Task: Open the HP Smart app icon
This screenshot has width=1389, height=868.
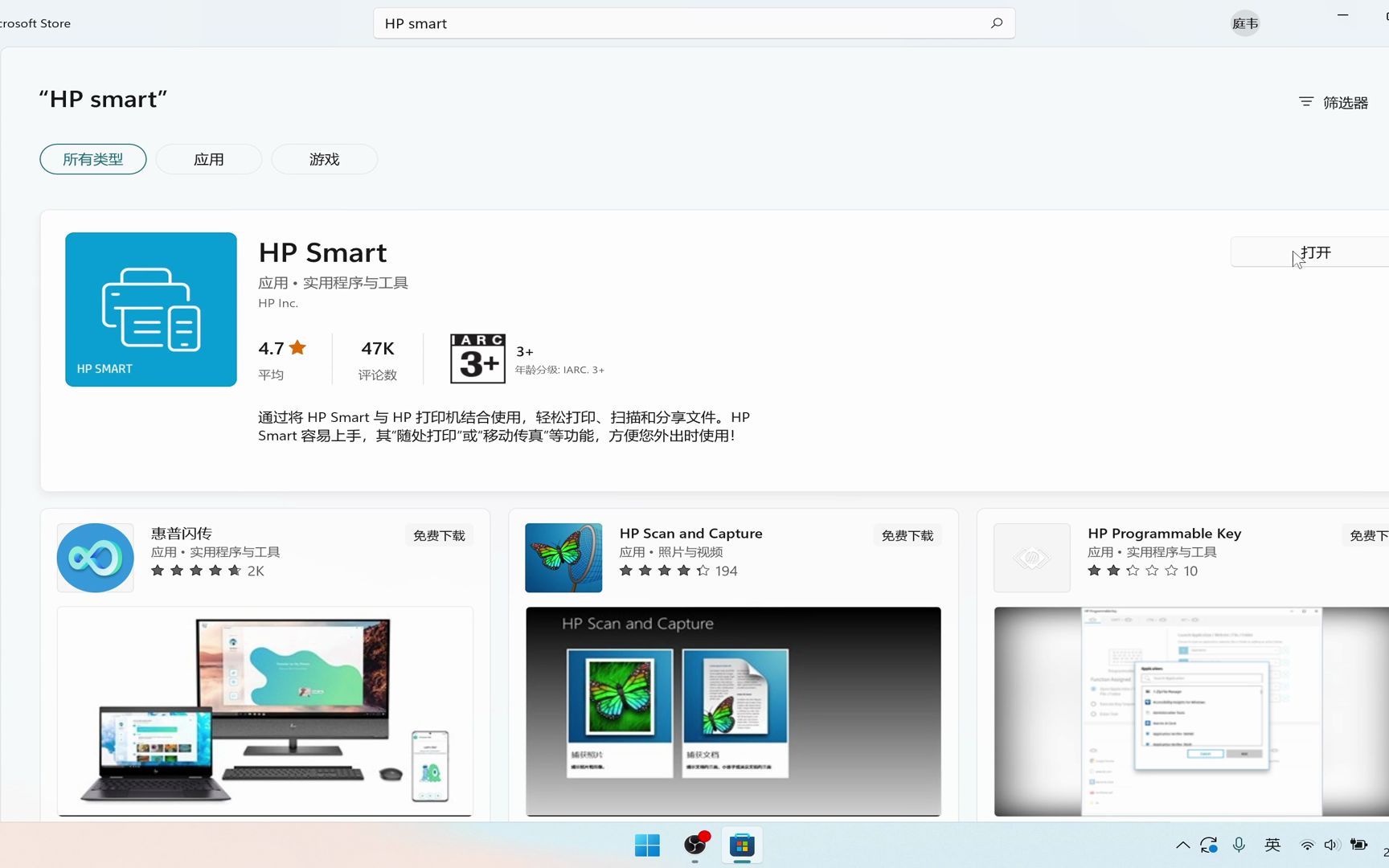Action: click(x=150, y=309)
